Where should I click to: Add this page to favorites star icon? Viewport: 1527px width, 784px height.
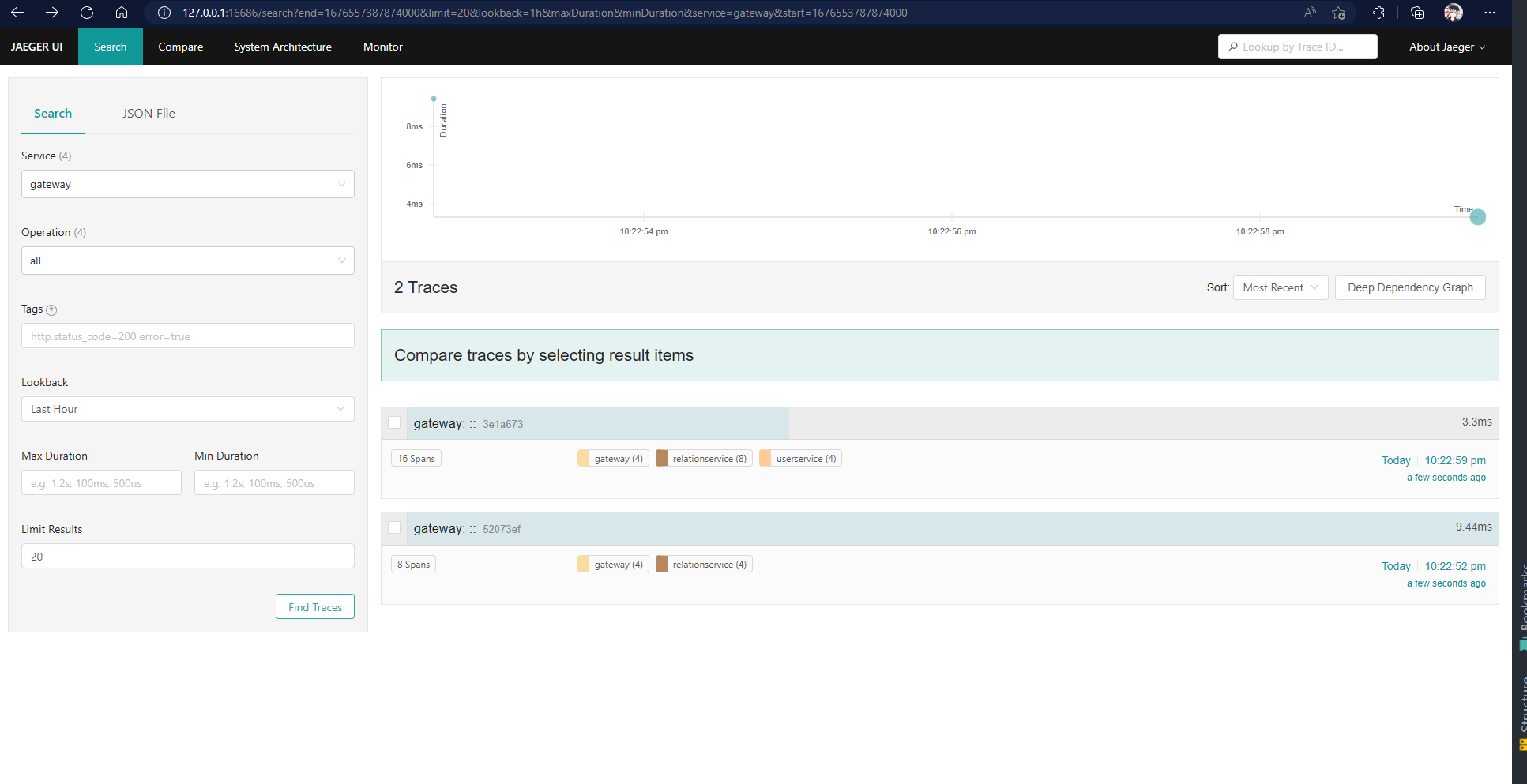click(1338, 13)
